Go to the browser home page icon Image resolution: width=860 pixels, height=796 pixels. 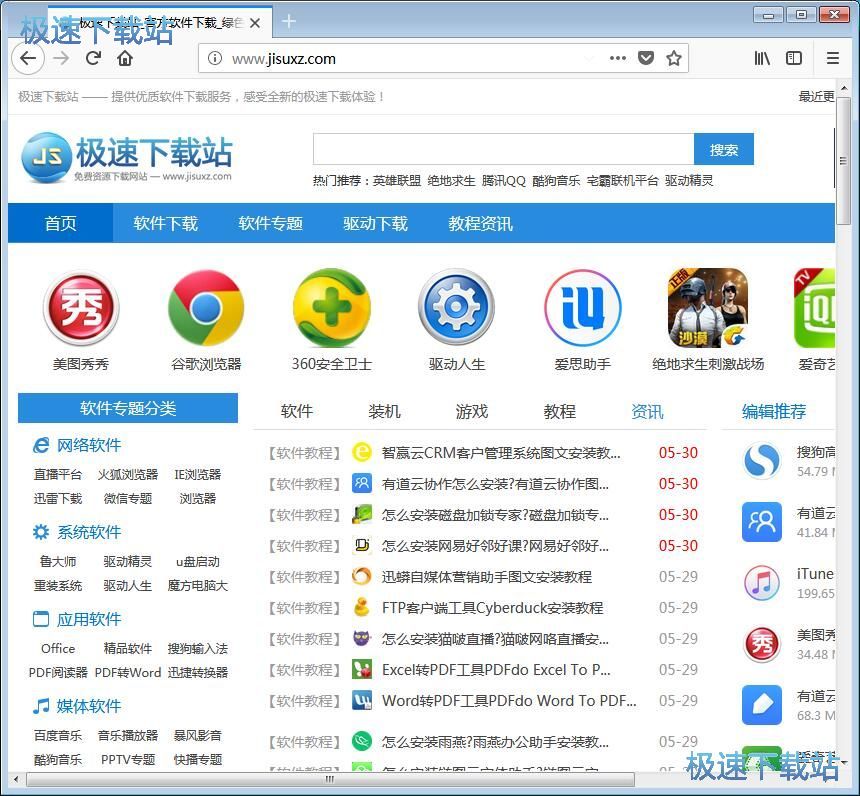[125, 58]
